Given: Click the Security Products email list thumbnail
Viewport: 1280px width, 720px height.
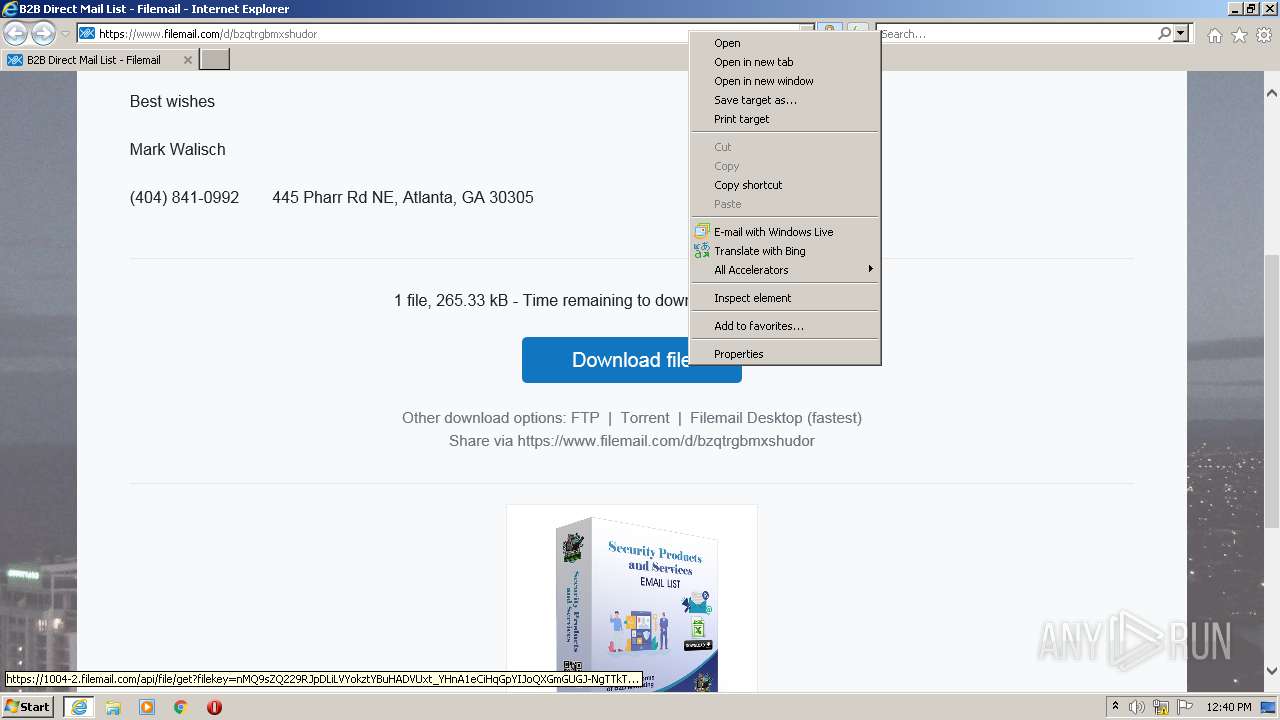Looking at the screenshot, I should coord(632,600).
